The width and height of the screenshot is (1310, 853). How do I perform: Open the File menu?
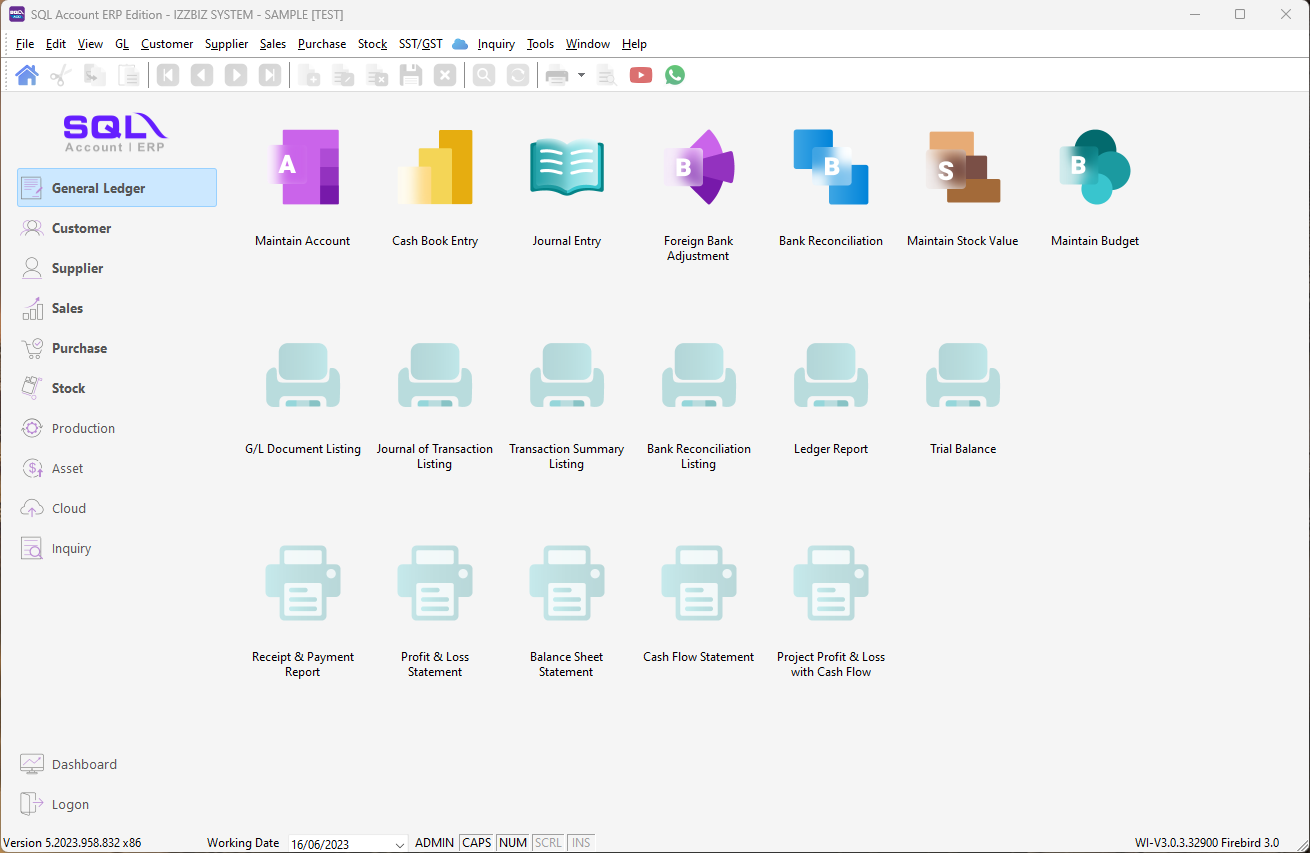[25, 44]
